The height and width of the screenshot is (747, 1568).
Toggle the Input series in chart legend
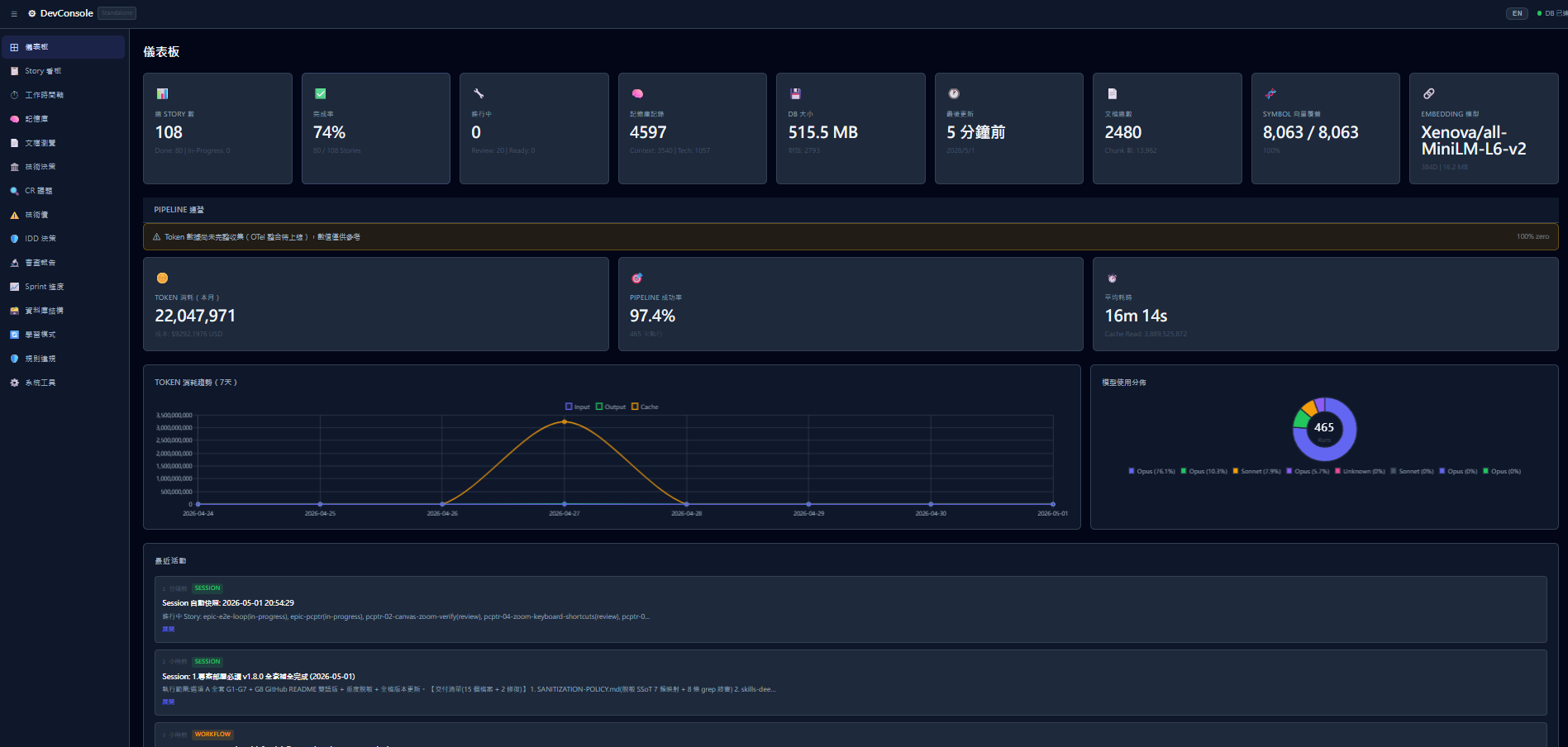click(x=578, y=407)
